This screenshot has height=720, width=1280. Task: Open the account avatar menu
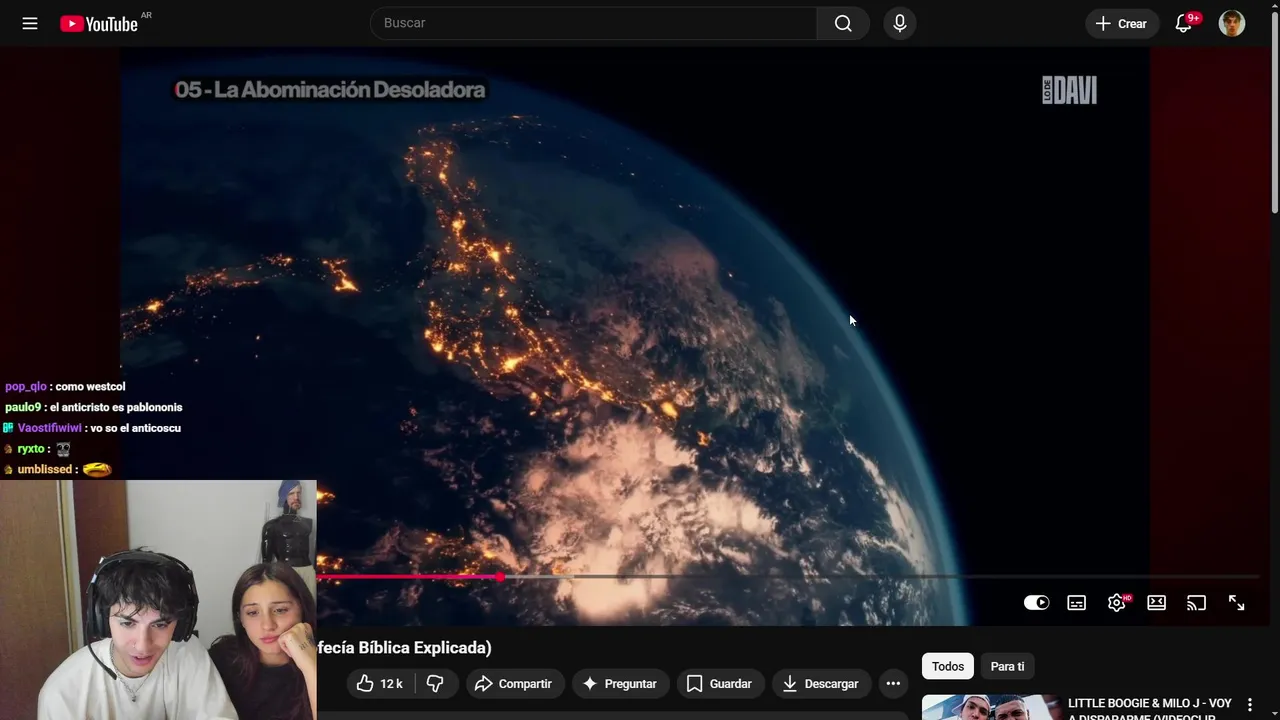pos(1232,23)
